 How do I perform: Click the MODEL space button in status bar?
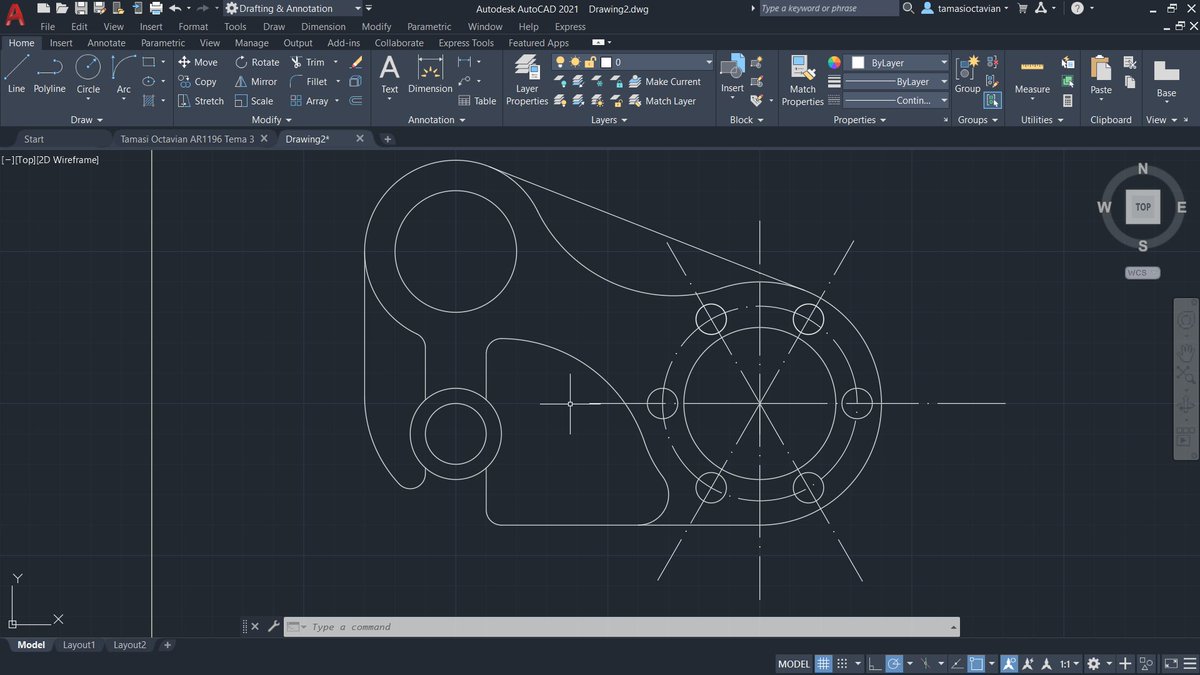[x=794, y=664]
